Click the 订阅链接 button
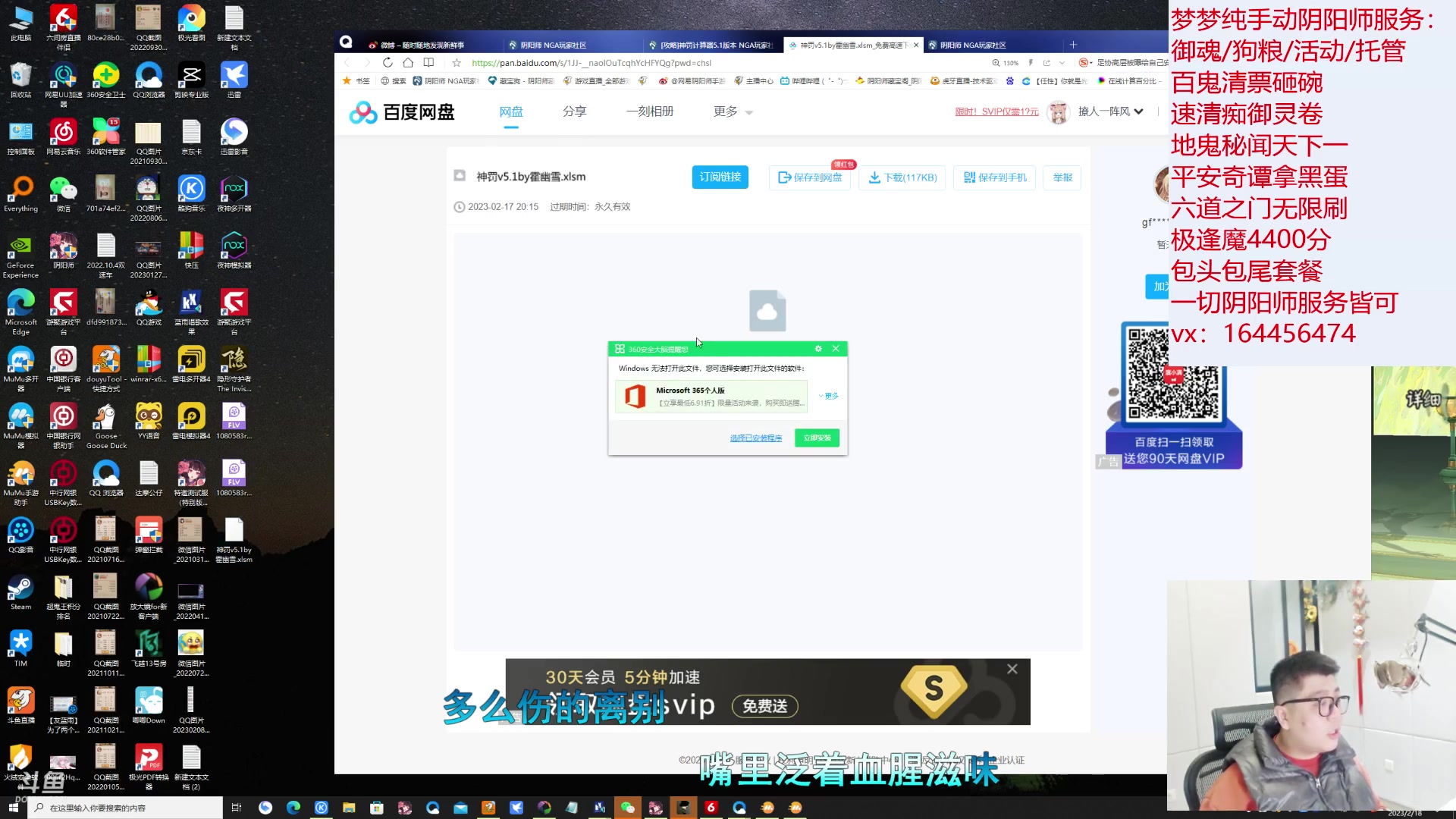This screenshot has height=819, width=1456. coord(720,177)
